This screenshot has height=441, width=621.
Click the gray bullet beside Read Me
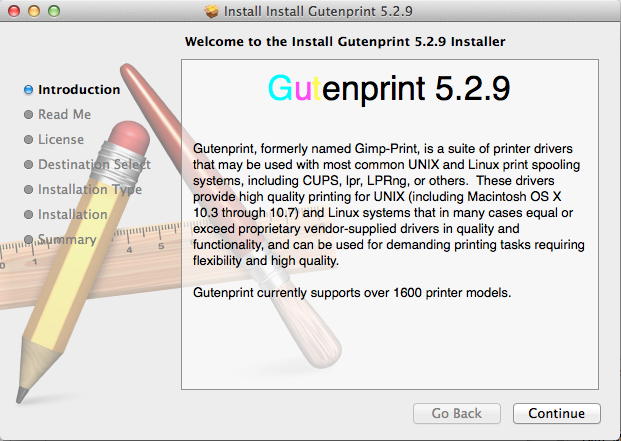tap(29, 114)
